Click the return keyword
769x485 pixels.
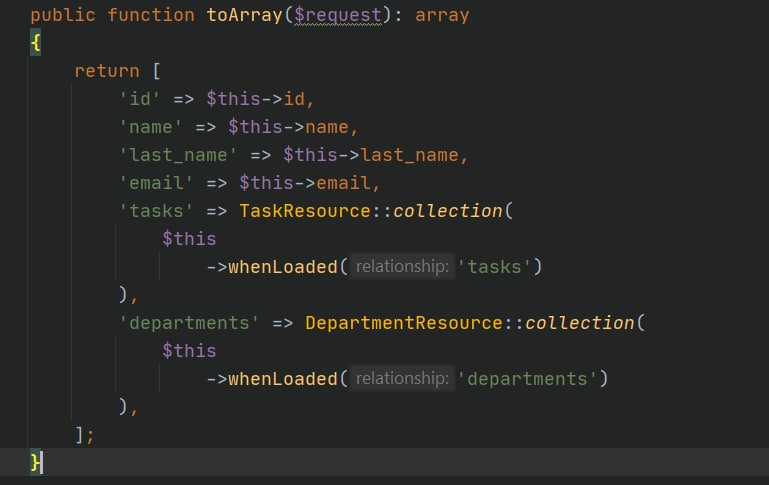[107, 71]
